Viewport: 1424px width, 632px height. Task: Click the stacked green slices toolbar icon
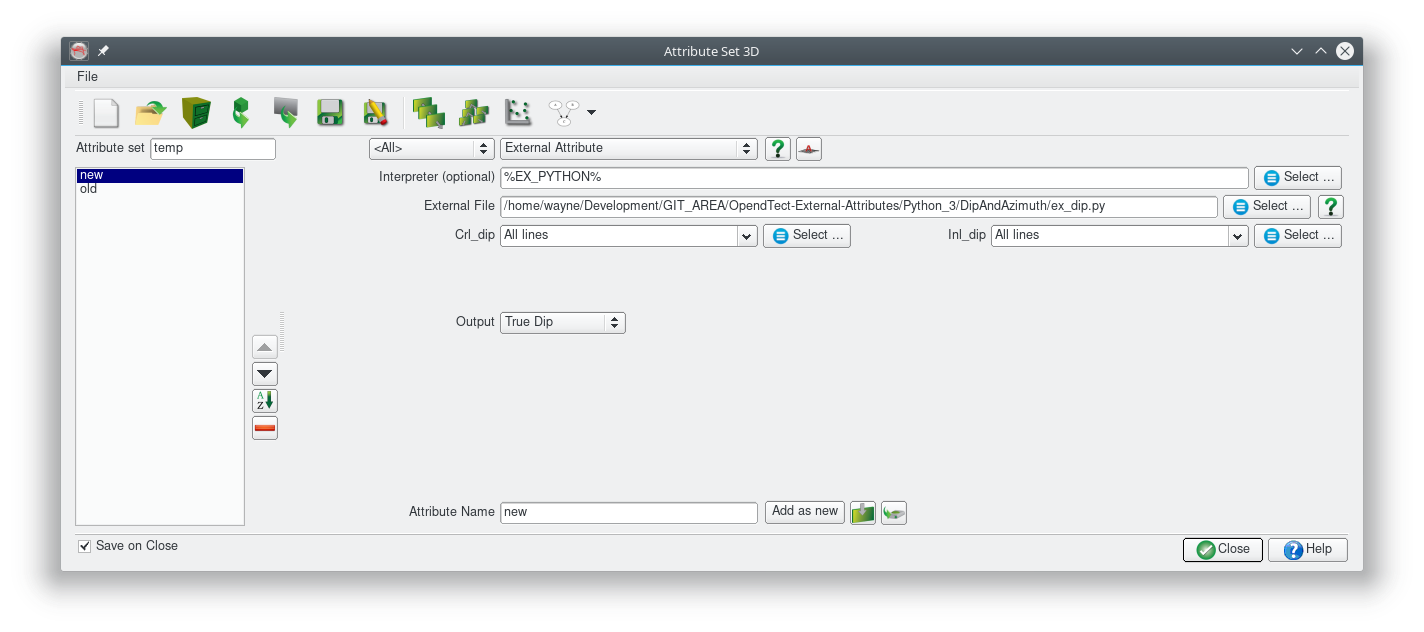[x=428, y=112]
